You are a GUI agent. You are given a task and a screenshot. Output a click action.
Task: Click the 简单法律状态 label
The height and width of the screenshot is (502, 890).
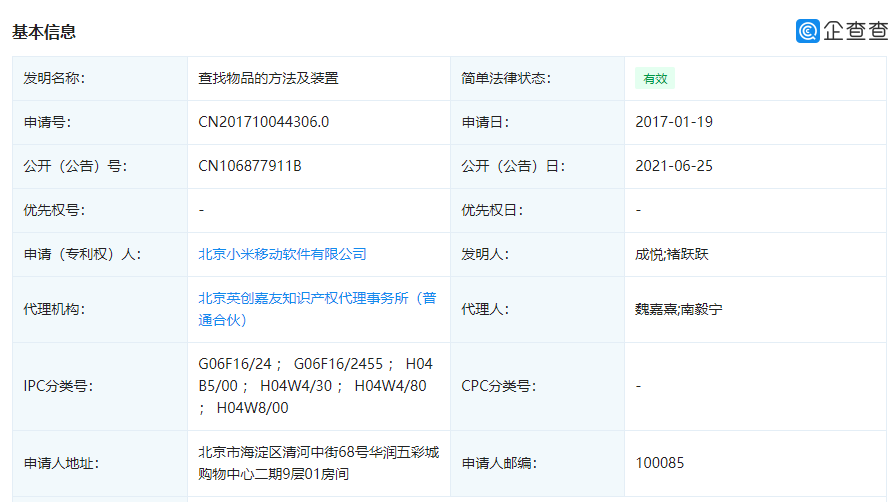[x=506, y=78]
